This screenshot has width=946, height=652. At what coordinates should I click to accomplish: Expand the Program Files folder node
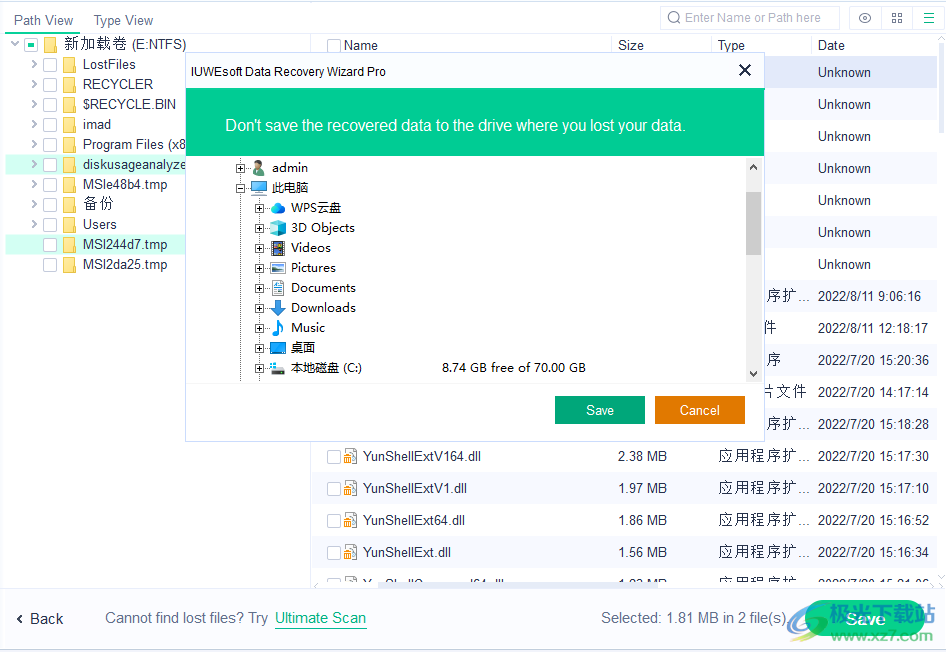pyautogui.click(x=34, y=144)
